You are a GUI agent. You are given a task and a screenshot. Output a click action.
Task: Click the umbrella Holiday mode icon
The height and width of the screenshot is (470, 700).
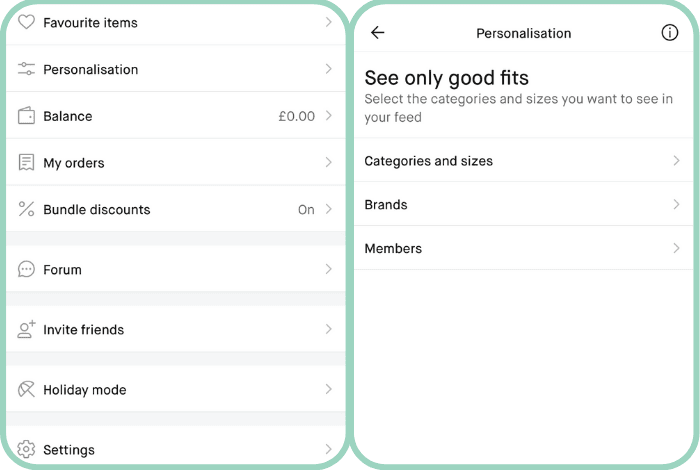click(27, 390)
